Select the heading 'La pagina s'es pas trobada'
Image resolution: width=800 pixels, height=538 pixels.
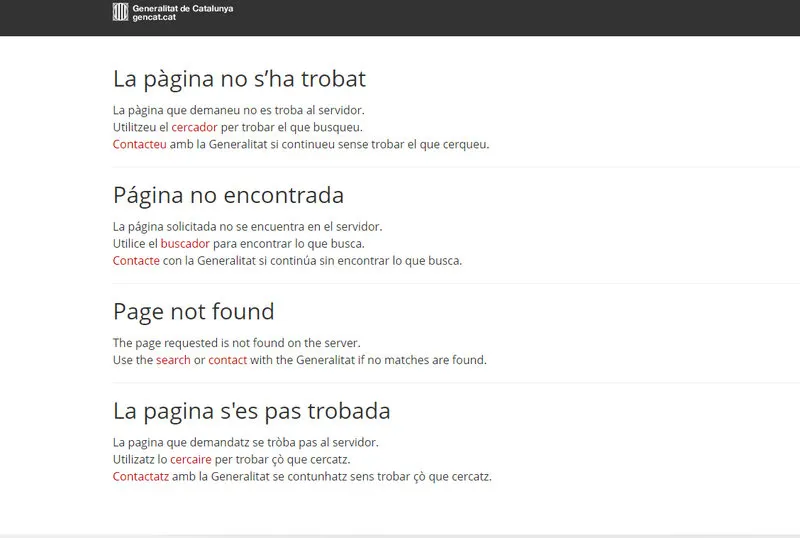[x=252, y=411]
